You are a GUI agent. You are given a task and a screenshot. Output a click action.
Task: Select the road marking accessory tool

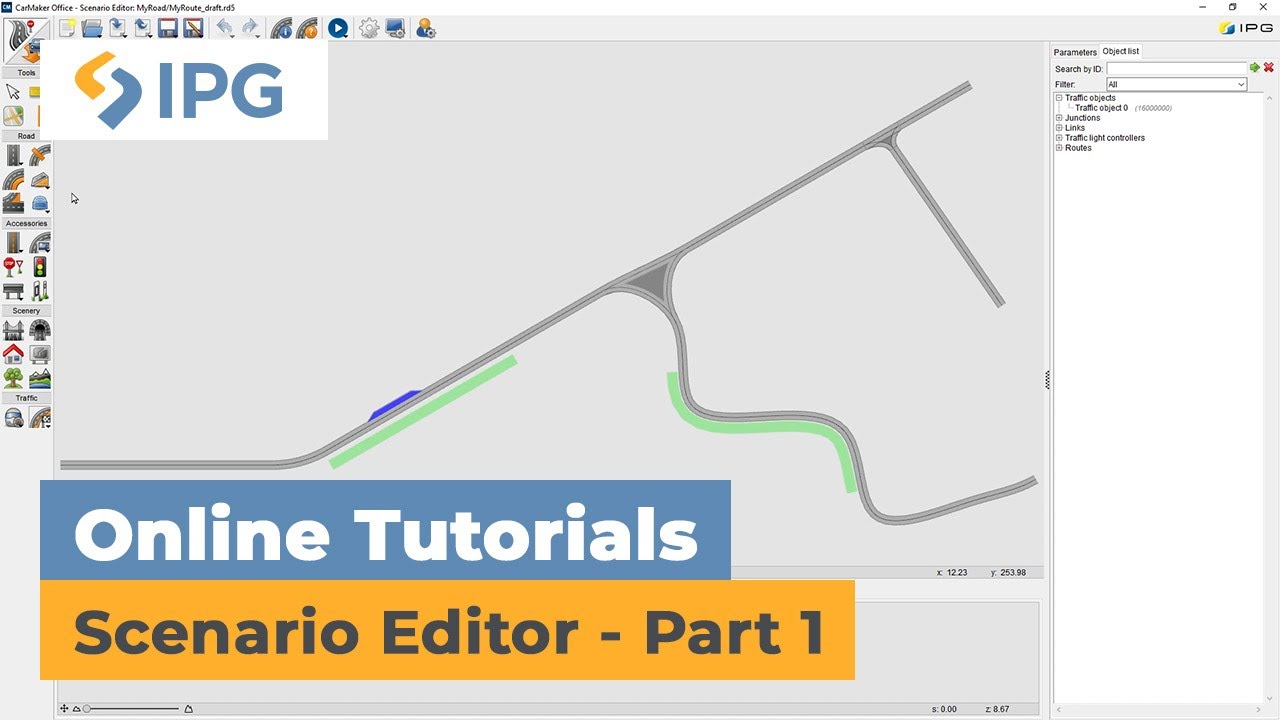(x=14, y=243)
